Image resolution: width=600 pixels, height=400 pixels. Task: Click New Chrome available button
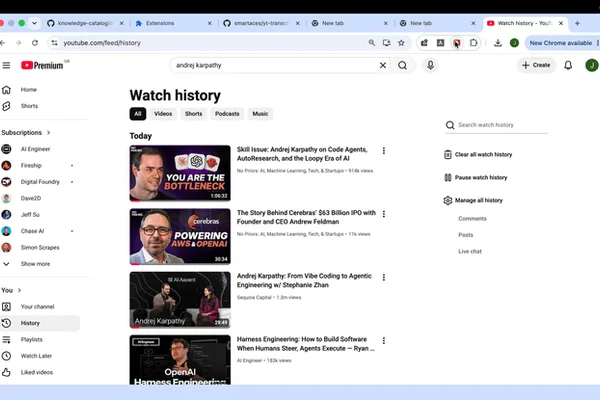coord(561,43)
